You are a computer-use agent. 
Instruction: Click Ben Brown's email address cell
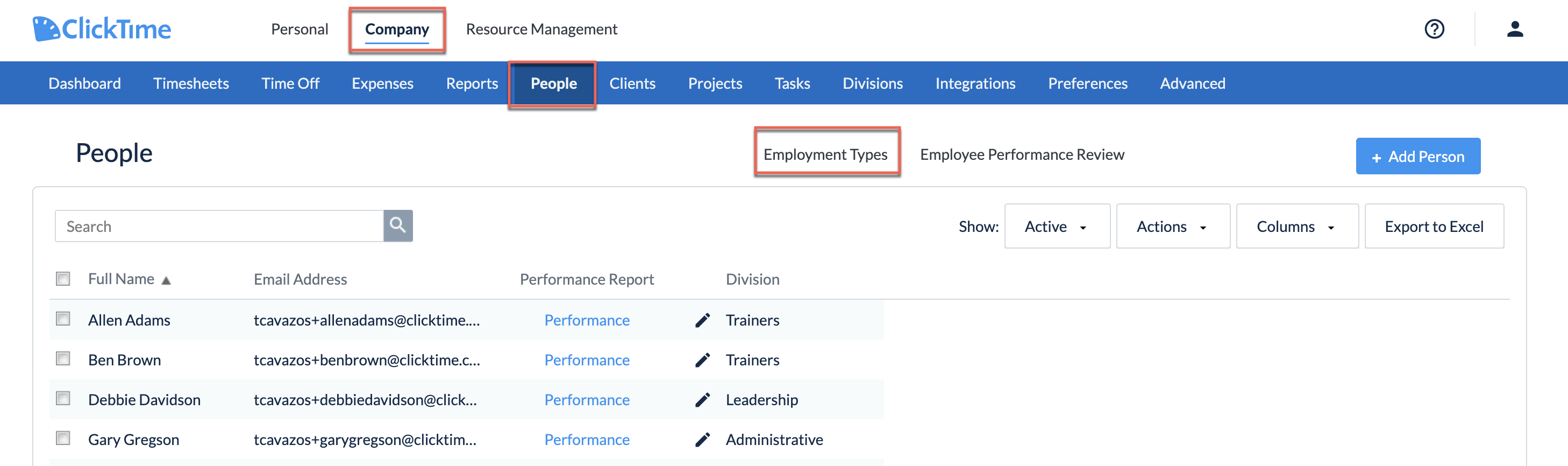pyautogui.click(x=367, y=360)
